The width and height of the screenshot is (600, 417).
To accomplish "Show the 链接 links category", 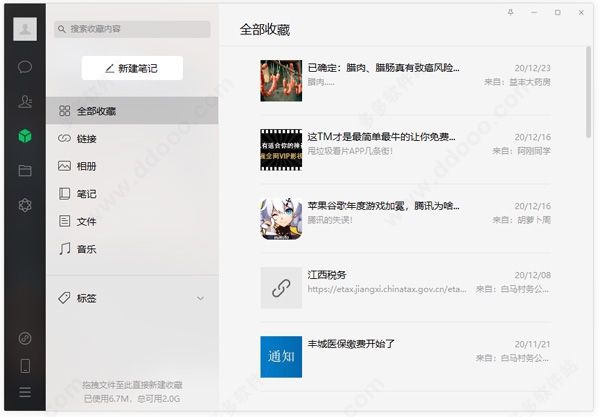I will point(132,138).
